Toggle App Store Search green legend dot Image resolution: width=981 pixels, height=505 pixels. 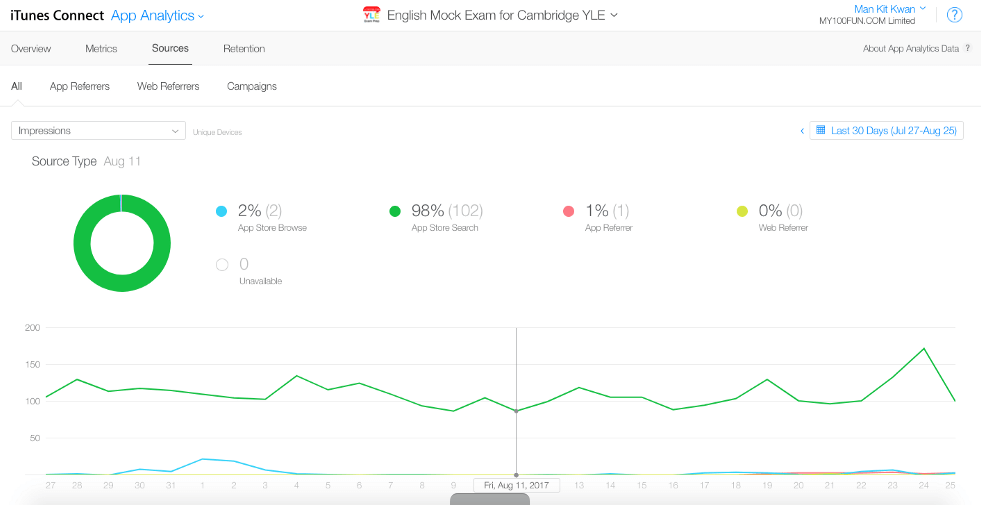[x=395, y=211]
